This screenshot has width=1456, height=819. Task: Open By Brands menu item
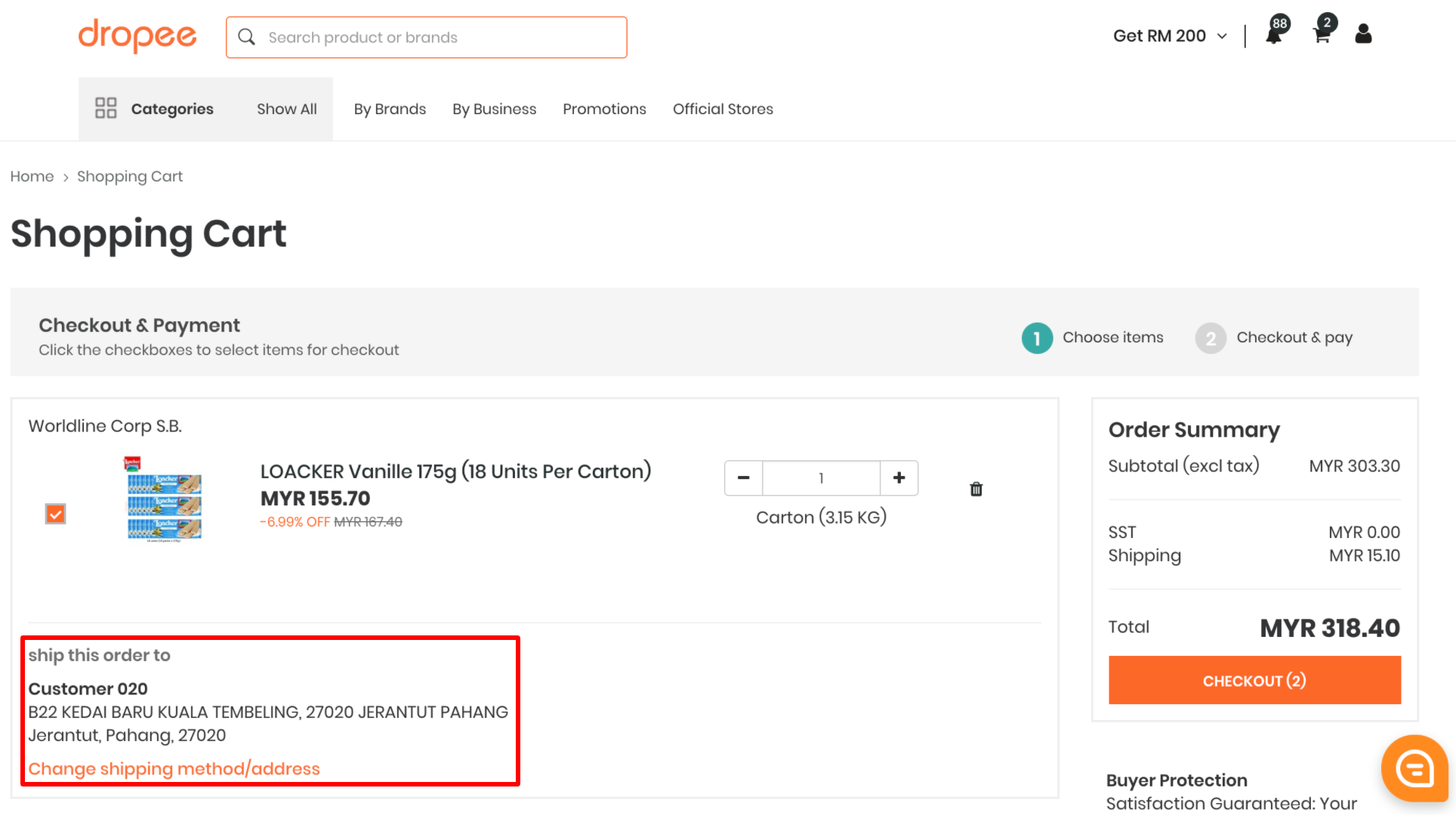(390, 109)
